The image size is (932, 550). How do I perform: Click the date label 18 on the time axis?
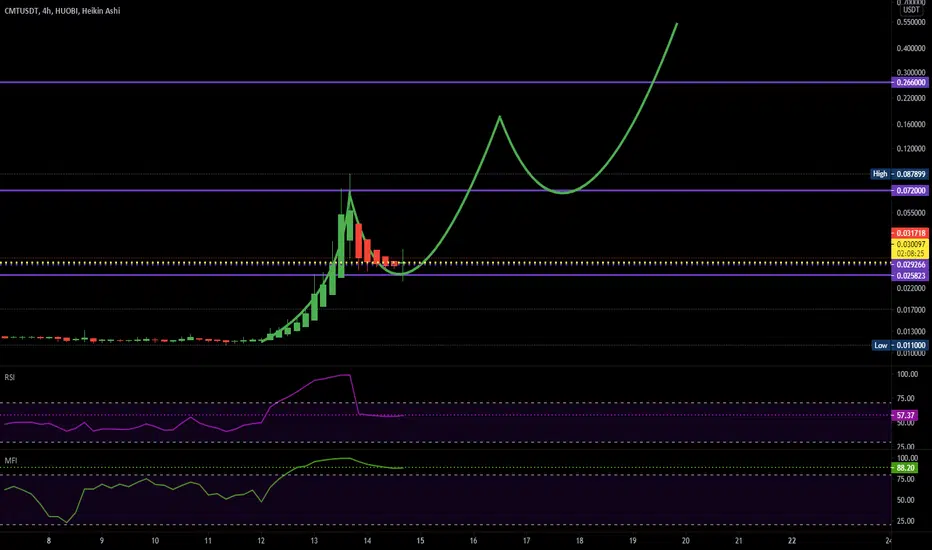coord(580,540)
